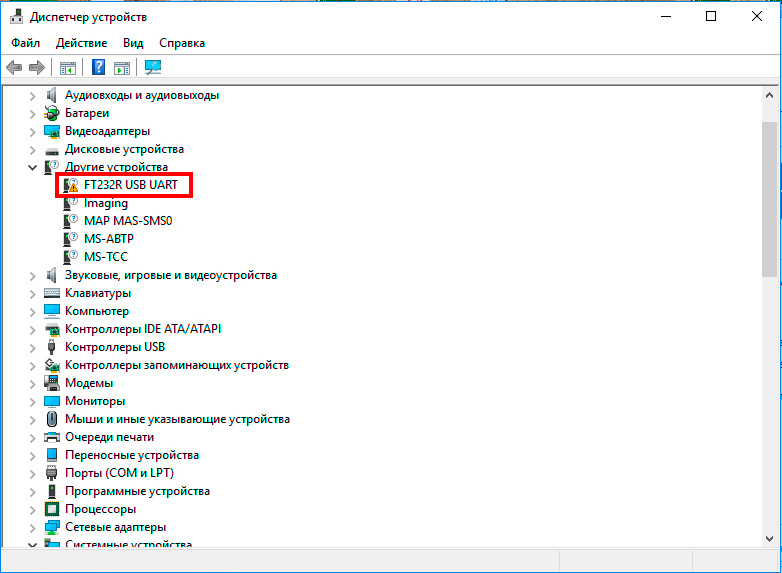Image resolution: width=782 pixels, height=573 pixels.
Task: Click the port connector icon beside Порты (COM и LPT)
Action: [51, 473]
